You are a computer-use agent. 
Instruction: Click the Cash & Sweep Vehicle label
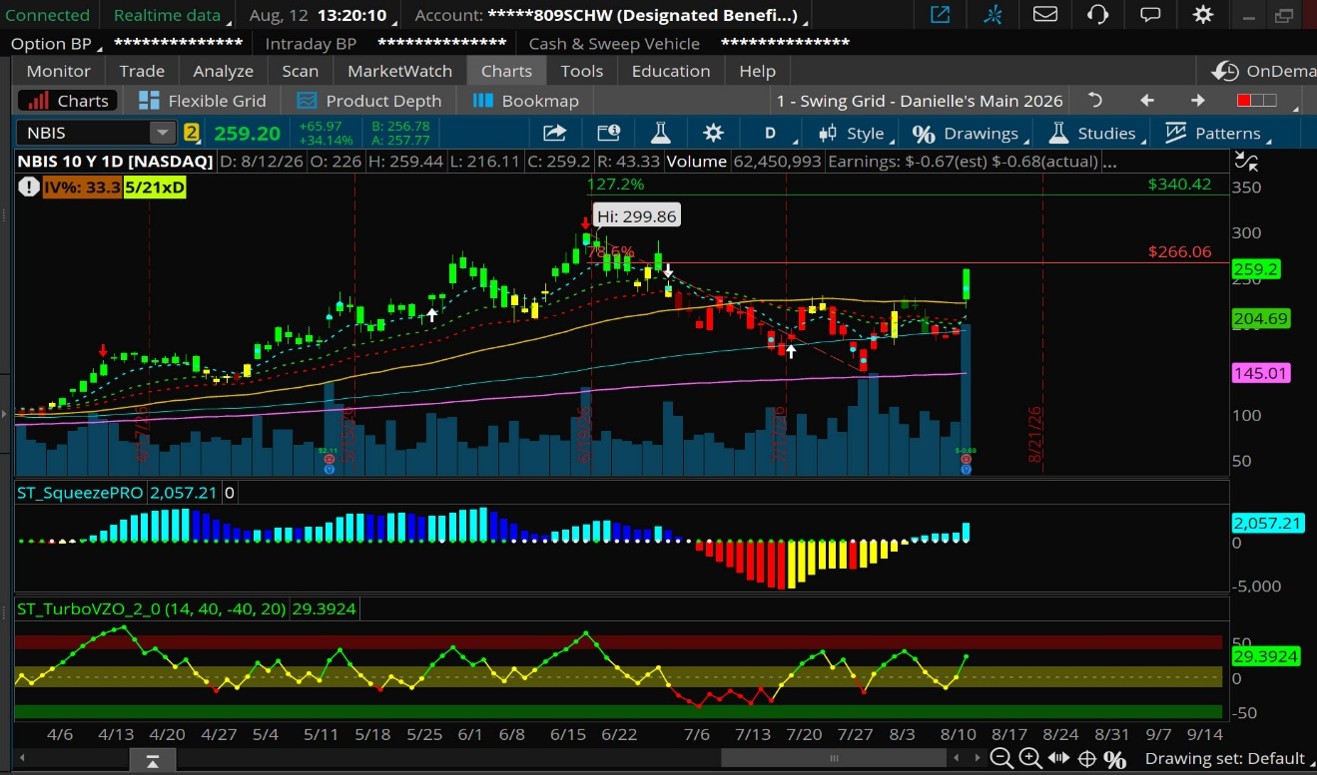coord(614,43)
